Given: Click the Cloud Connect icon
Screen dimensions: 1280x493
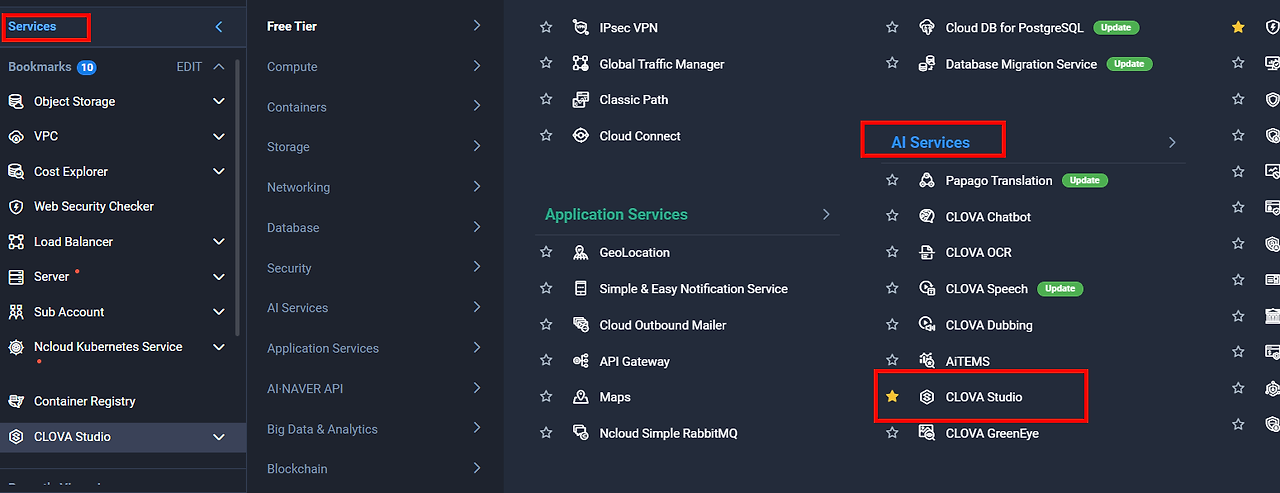Looking at the screenshot, I should click(x=581, y=135).
